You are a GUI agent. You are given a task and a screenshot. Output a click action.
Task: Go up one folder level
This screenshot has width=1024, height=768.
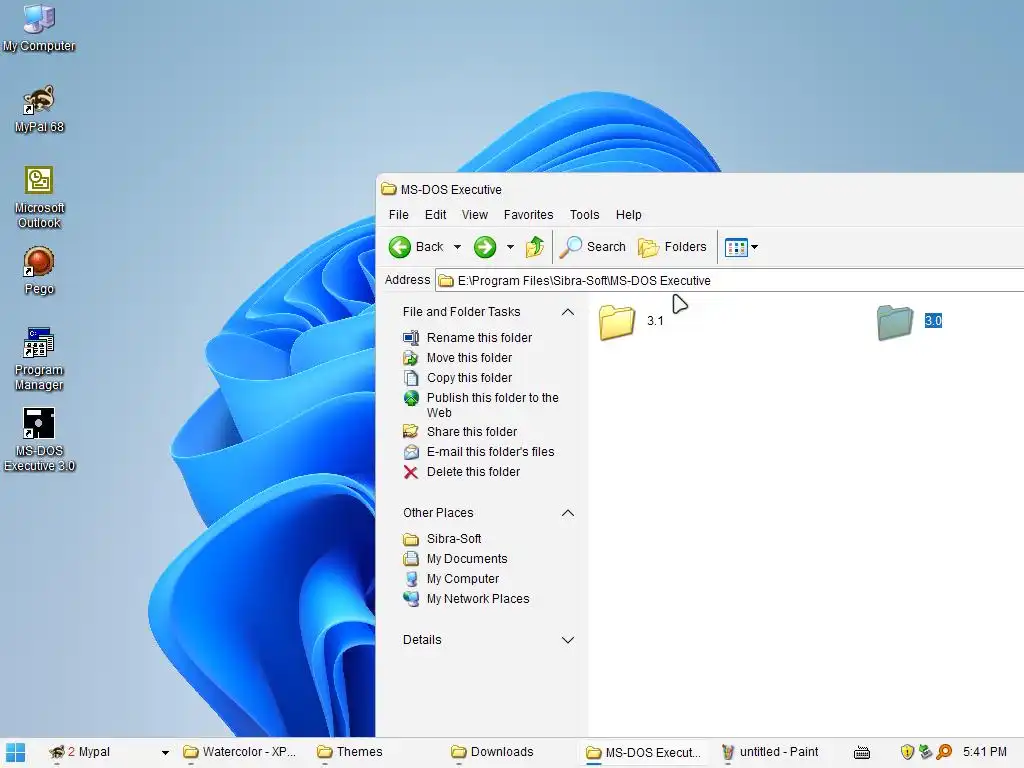[x=535, y=247]
